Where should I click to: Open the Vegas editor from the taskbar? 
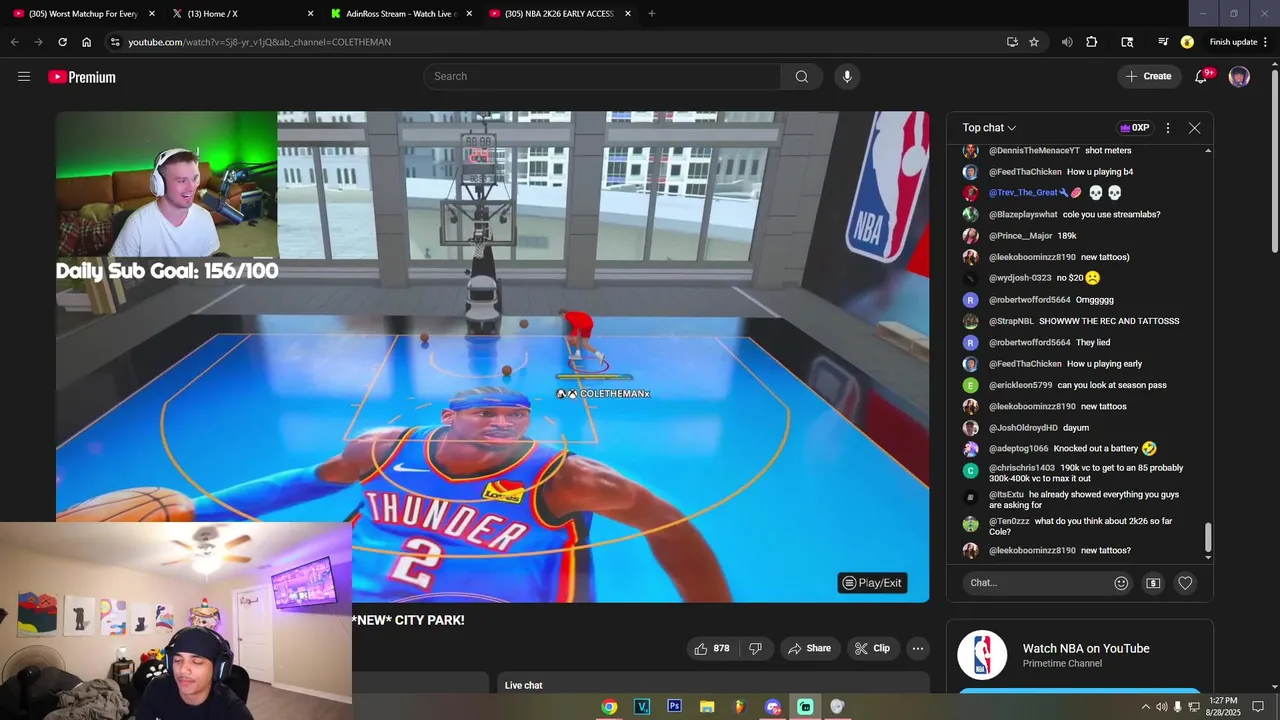tap(642, 707)
